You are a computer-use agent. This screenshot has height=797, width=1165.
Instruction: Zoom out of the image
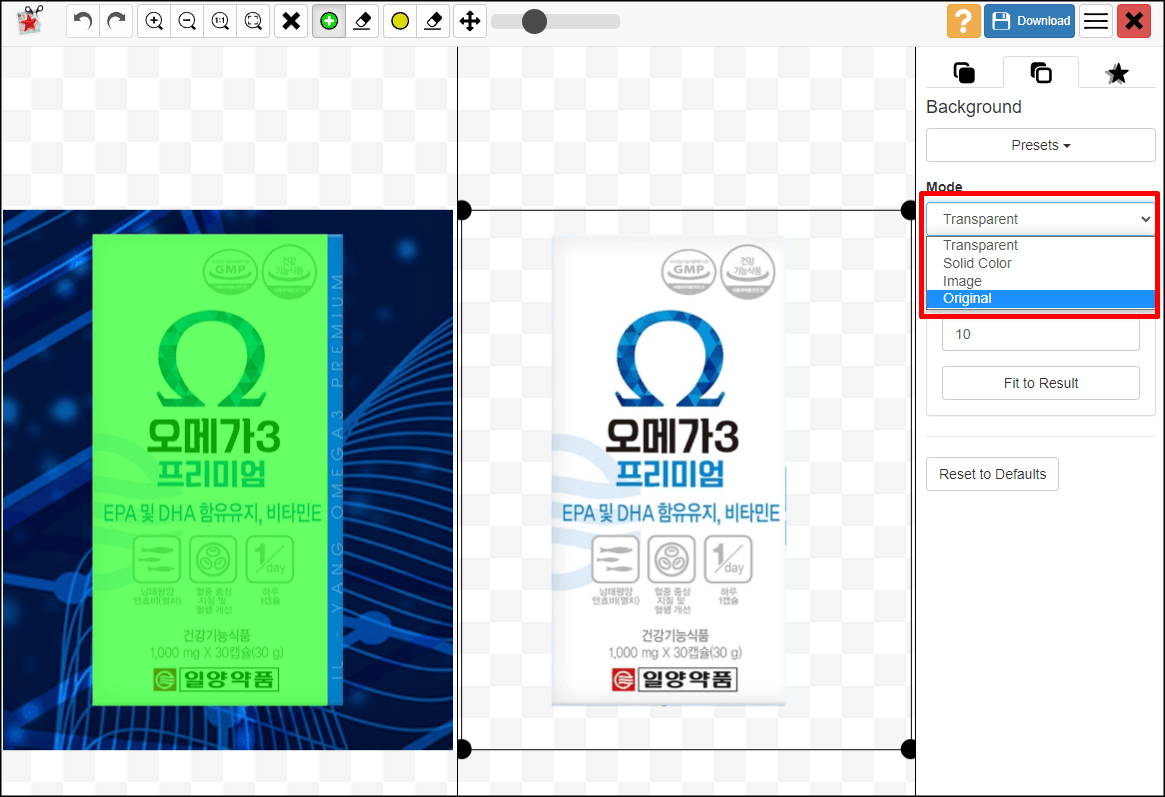pyautogui.click(x=187, y=21)
